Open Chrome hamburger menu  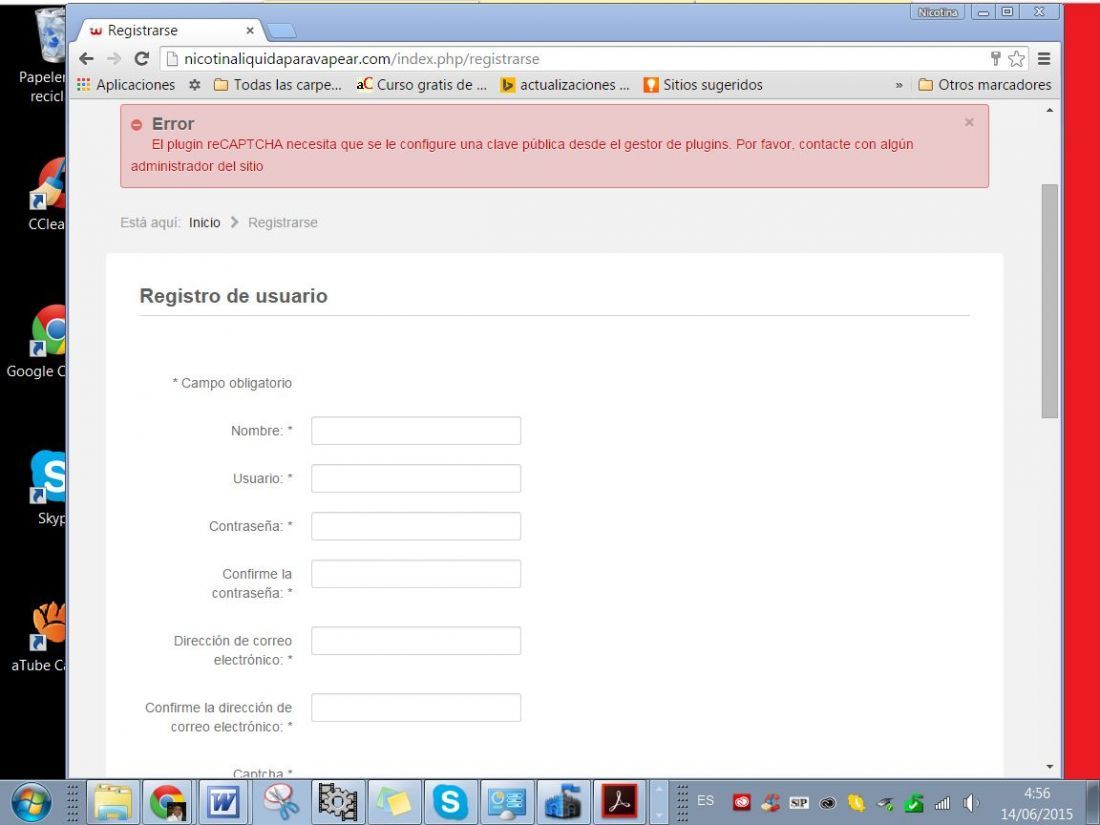coord(1044,59)
